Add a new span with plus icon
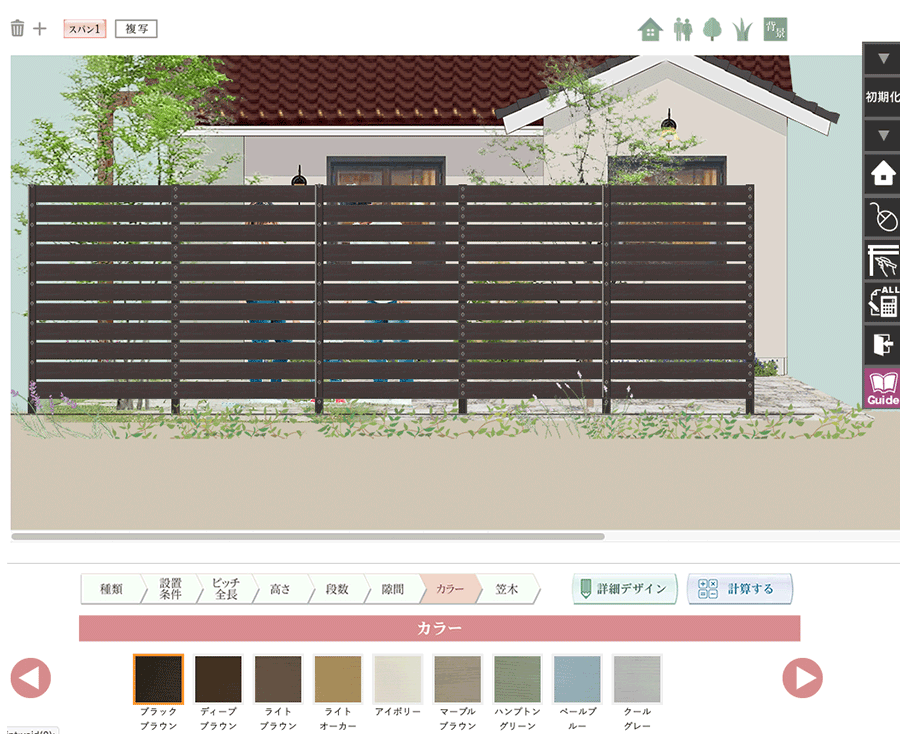Screen dimensions: 900x736 click(x=40, y=29)
